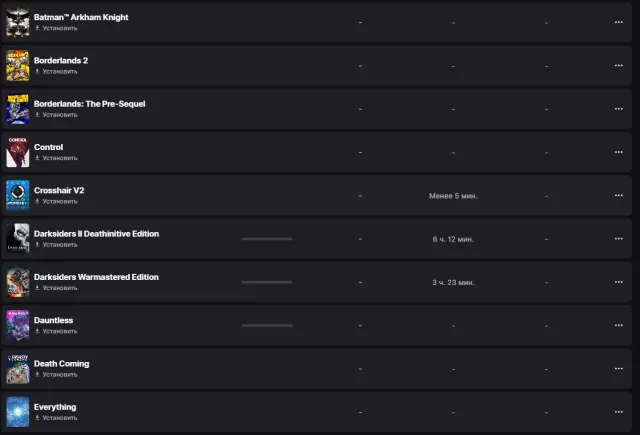Click the Dauntless achievements progress bar
This screenshot has width=640, height=435.
[267, 325]
